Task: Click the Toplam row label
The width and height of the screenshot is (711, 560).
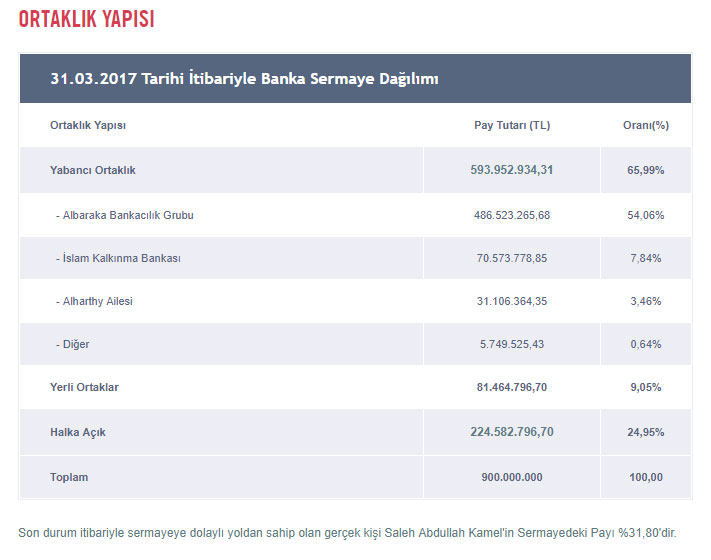Action: pos(69,477)
